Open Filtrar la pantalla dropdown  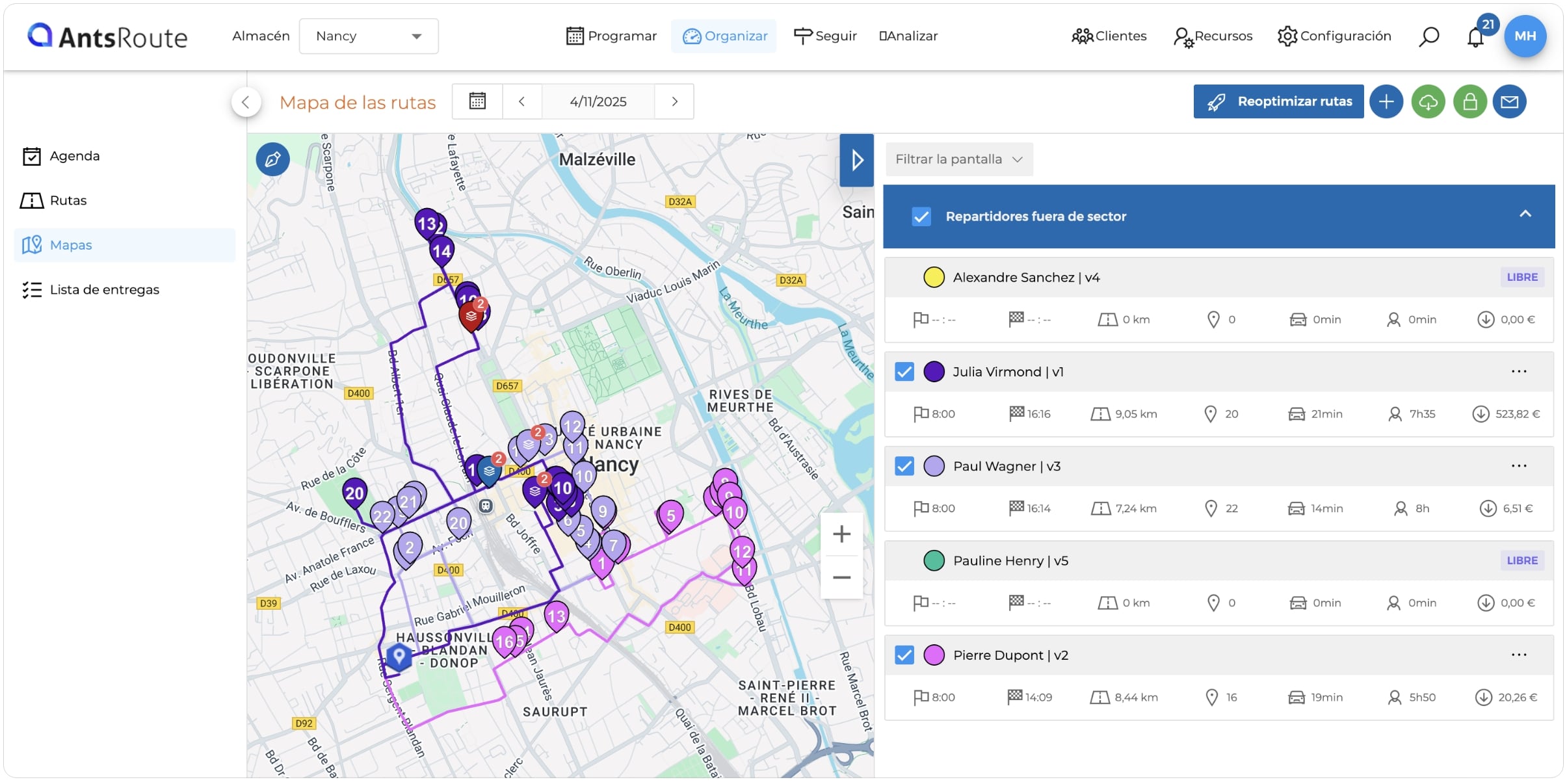959,159
